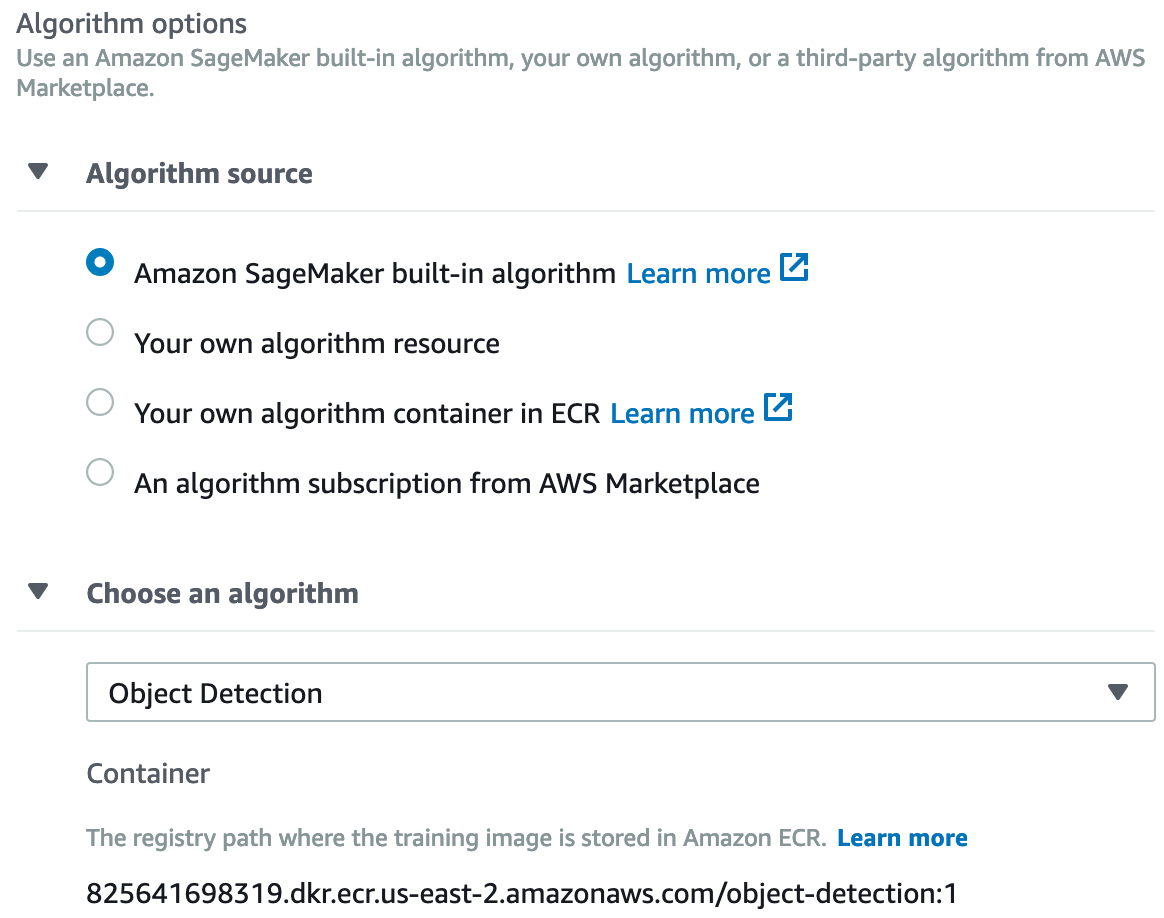Follow the Learn more link under Container
The image size is (1164, 918).
pyautogui.click(x=902, y=838)
